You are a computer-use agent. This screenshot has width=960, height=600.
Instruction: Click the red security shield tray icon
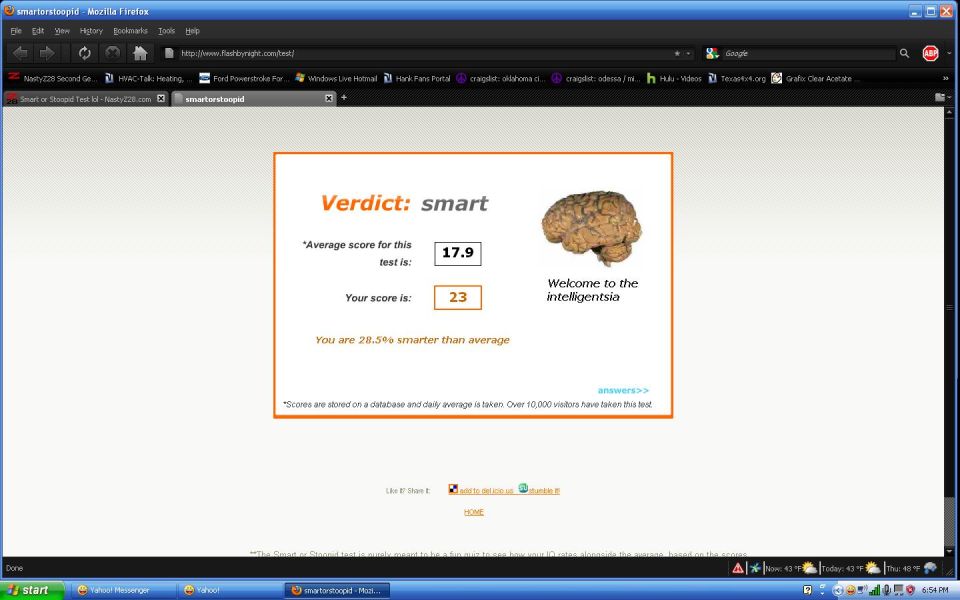pyautogui.click(x=910, y=590)
